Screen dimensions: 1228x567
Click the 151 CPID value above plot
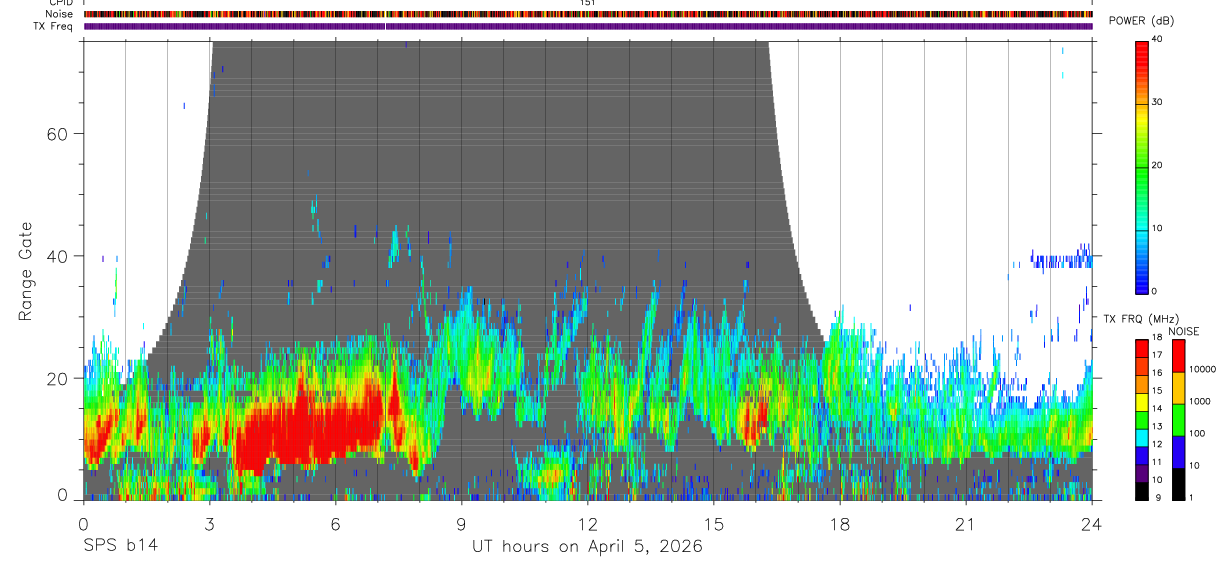588,3
